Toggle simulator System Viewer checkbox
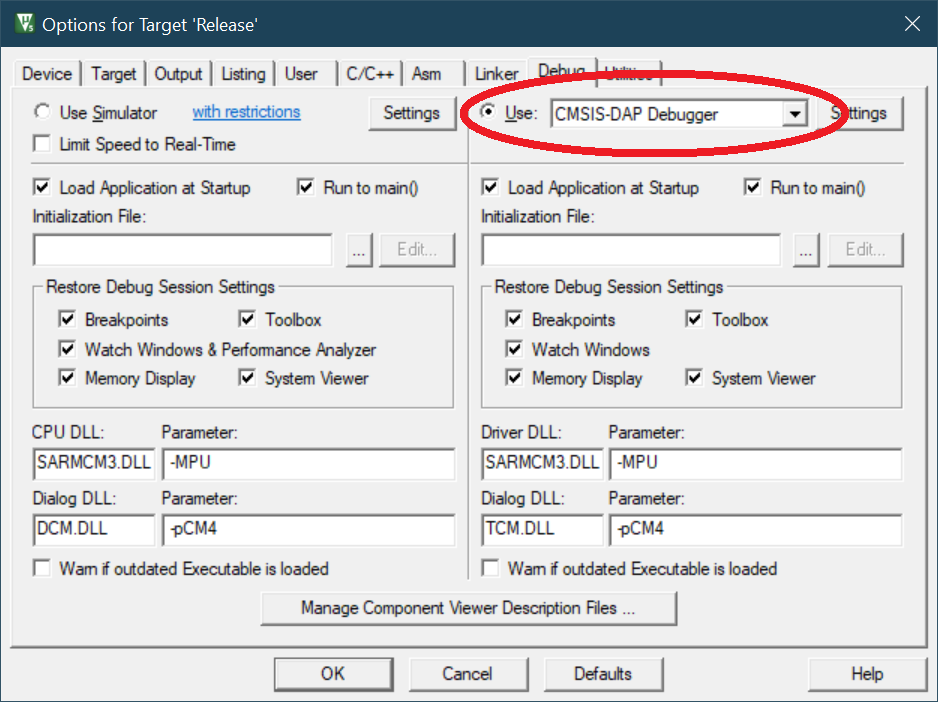The width and height of the screenshot is (938, 702). coord(247,378)
